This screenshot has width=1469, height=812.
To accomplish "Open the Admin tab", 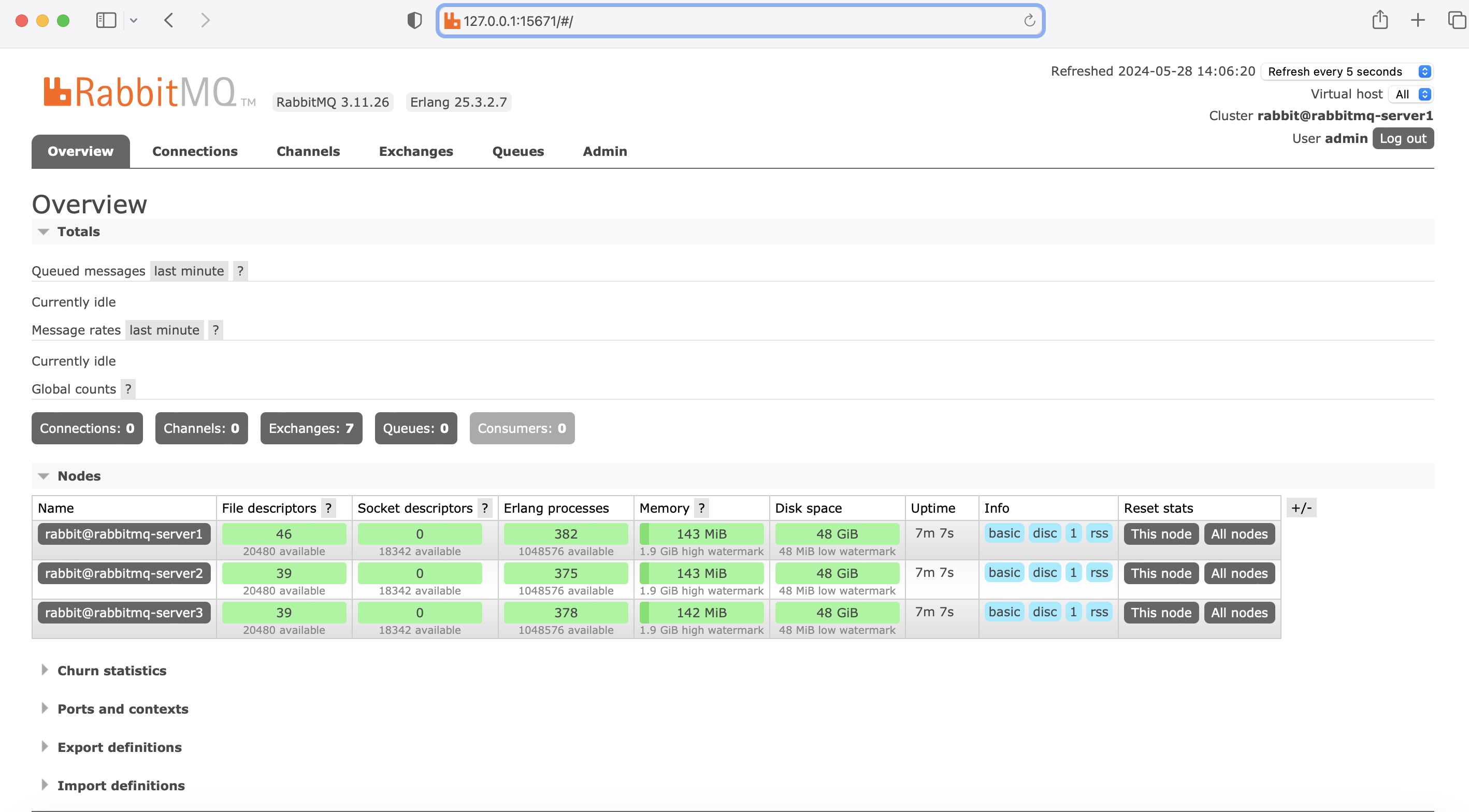I will point(604,151).
